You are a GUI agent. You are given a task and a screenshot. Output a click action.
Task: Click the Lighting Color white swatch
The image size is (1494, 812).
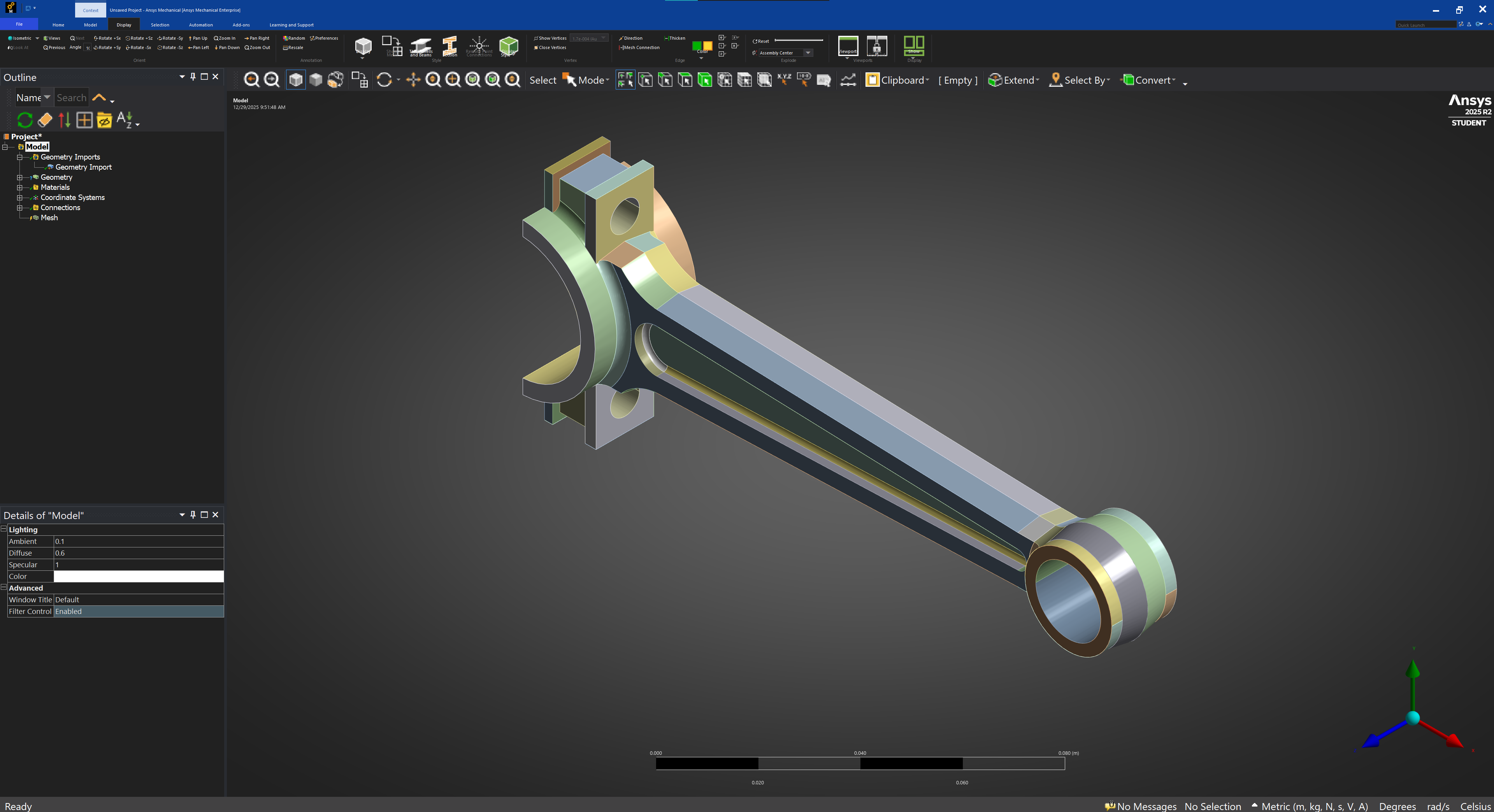click(138, 577)
